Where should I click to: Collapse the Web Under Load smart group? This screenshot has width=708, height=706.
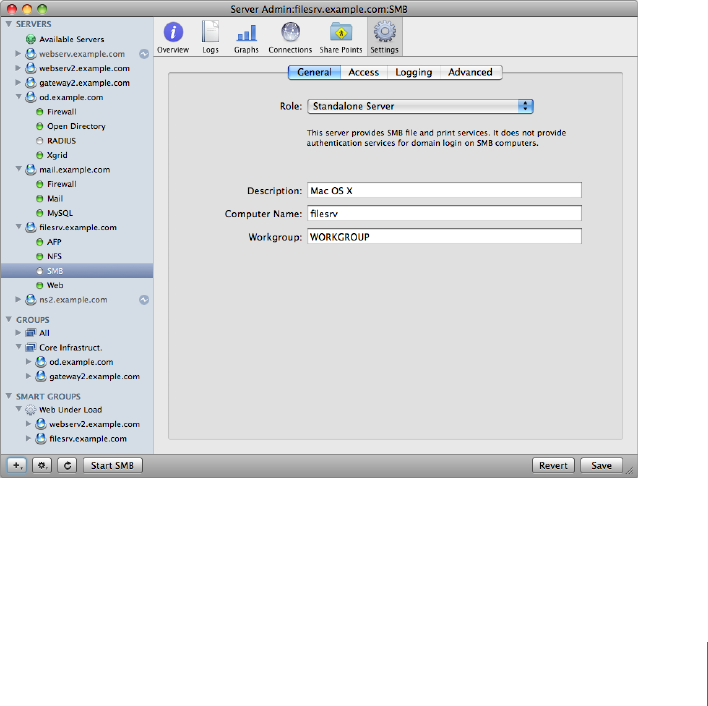click(19, 409)
